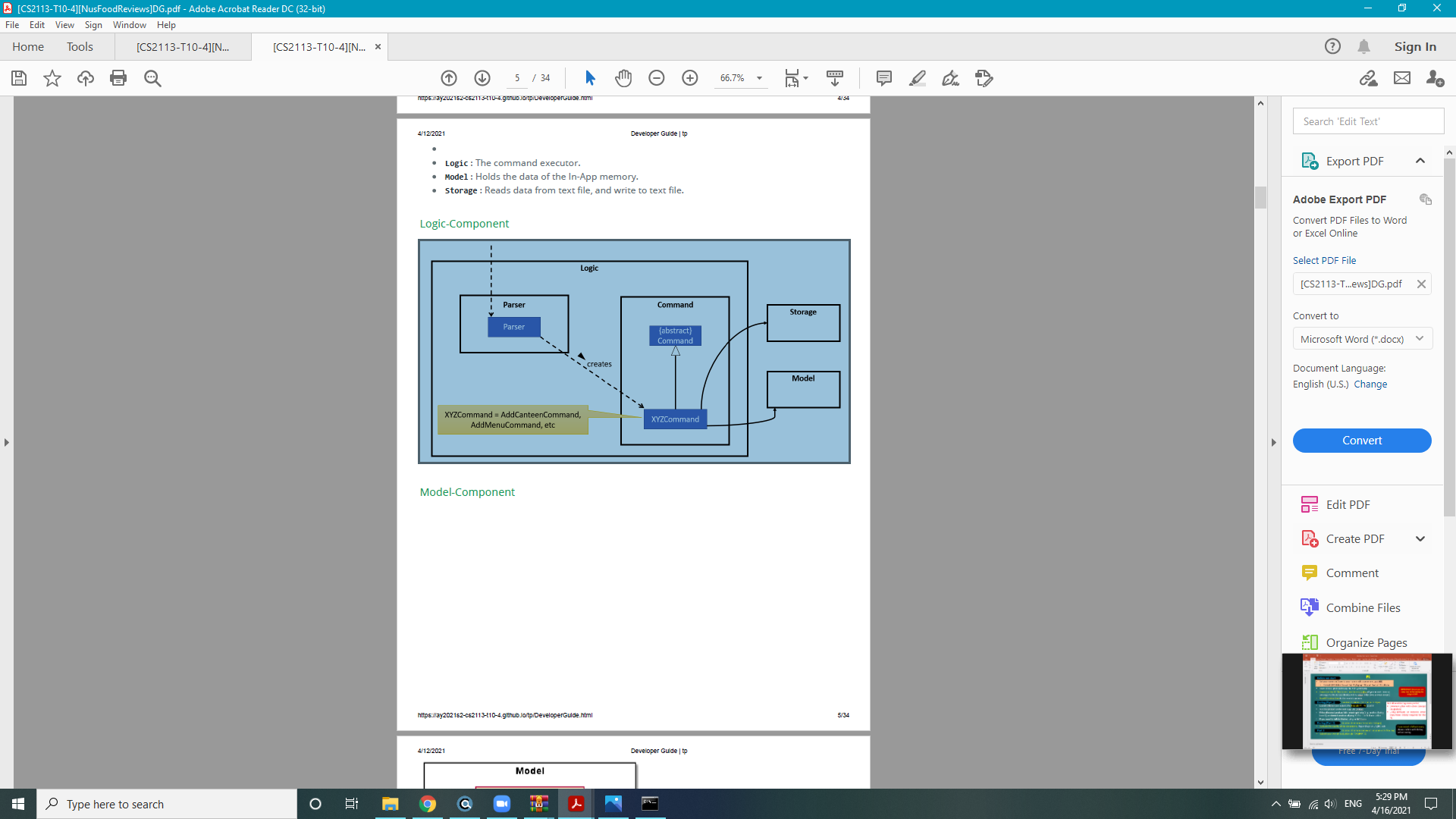Bookmark the file with the star icon
1456x819 pixels.
click(x=52, y=78)
